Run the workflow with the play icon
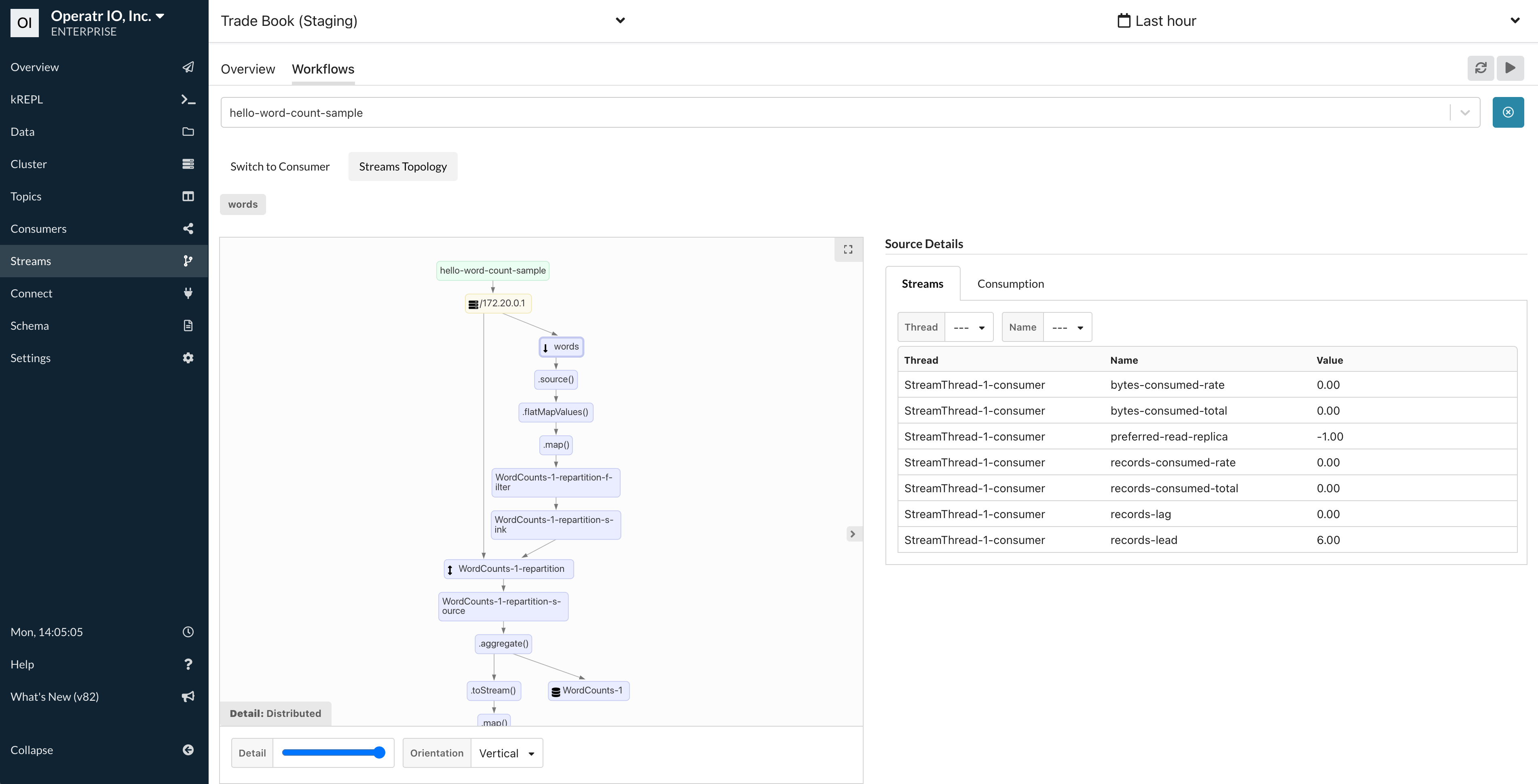Image resolution: width=1538 pixels, height=784 pixels. pyautogui.click(x=1510, y=68)
